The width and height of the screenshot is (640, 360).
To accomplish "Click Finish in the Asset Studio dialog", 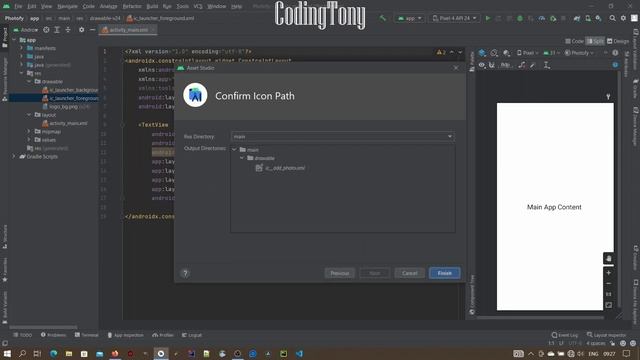I will coord(444,273).
